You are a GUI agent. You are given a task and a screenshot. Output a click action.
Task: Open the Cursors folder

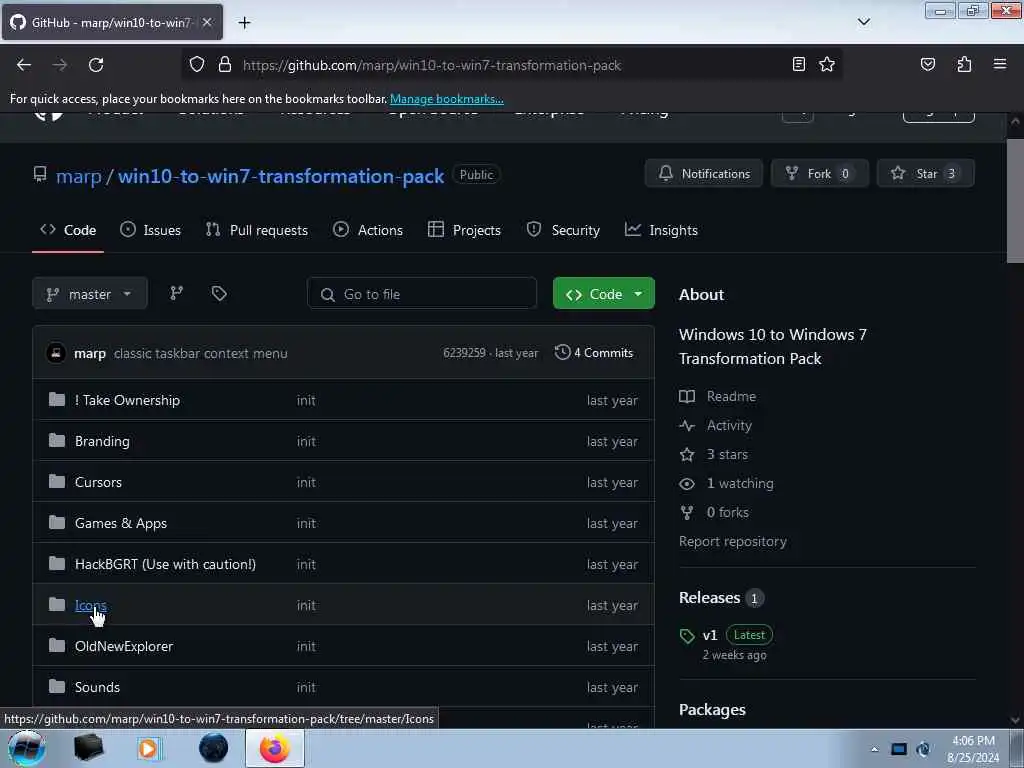[x=98, y=483]
